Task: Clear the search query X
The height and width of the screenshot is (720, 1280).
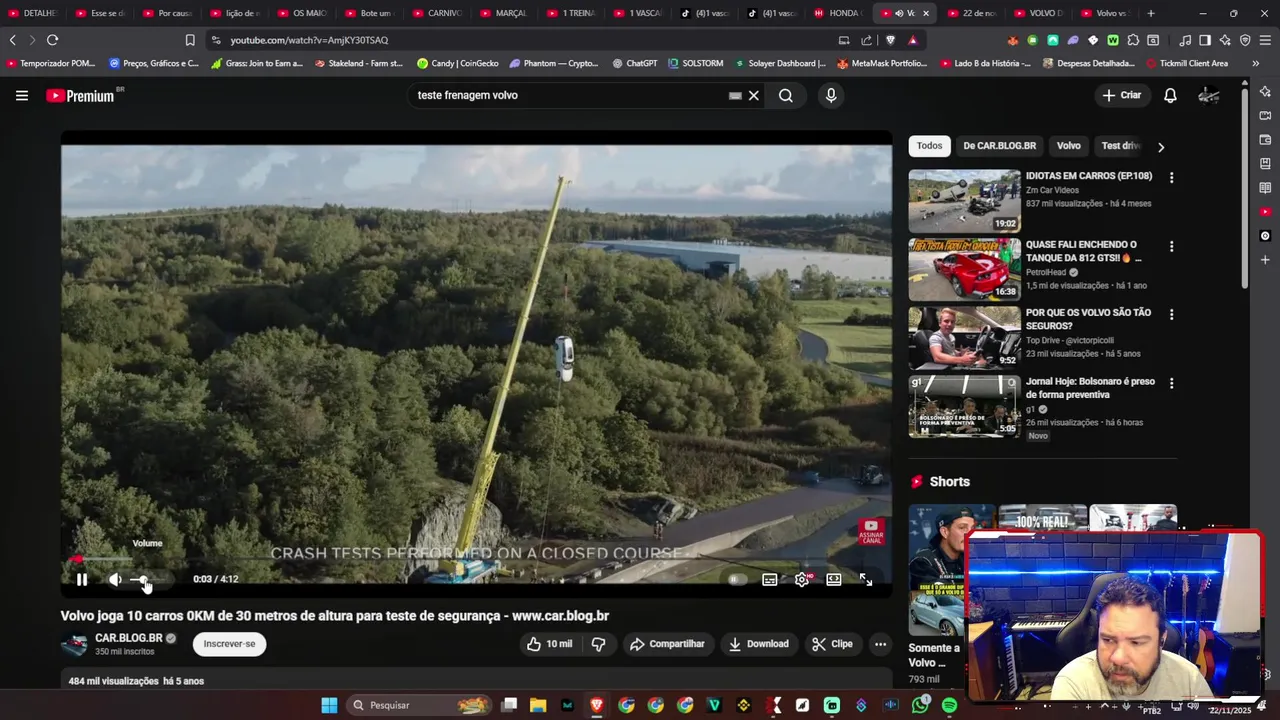Action: tap(754, 96)
